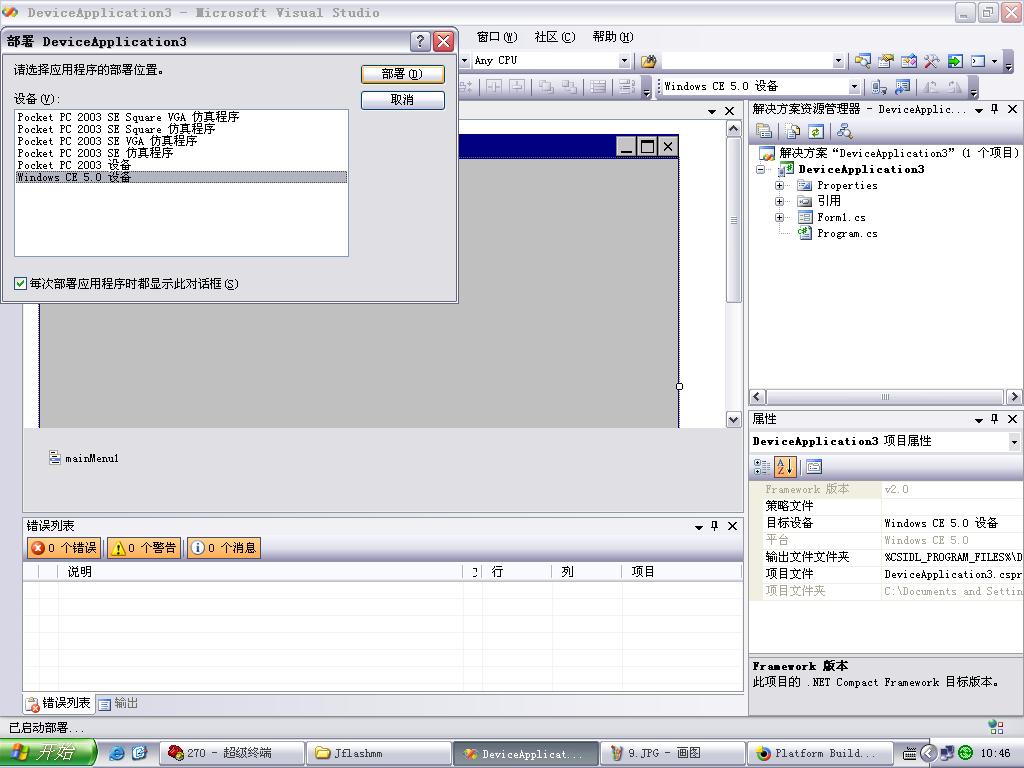Click the green arrow Start Page icon
The image size is (1024, 768).
pos(955,61)
